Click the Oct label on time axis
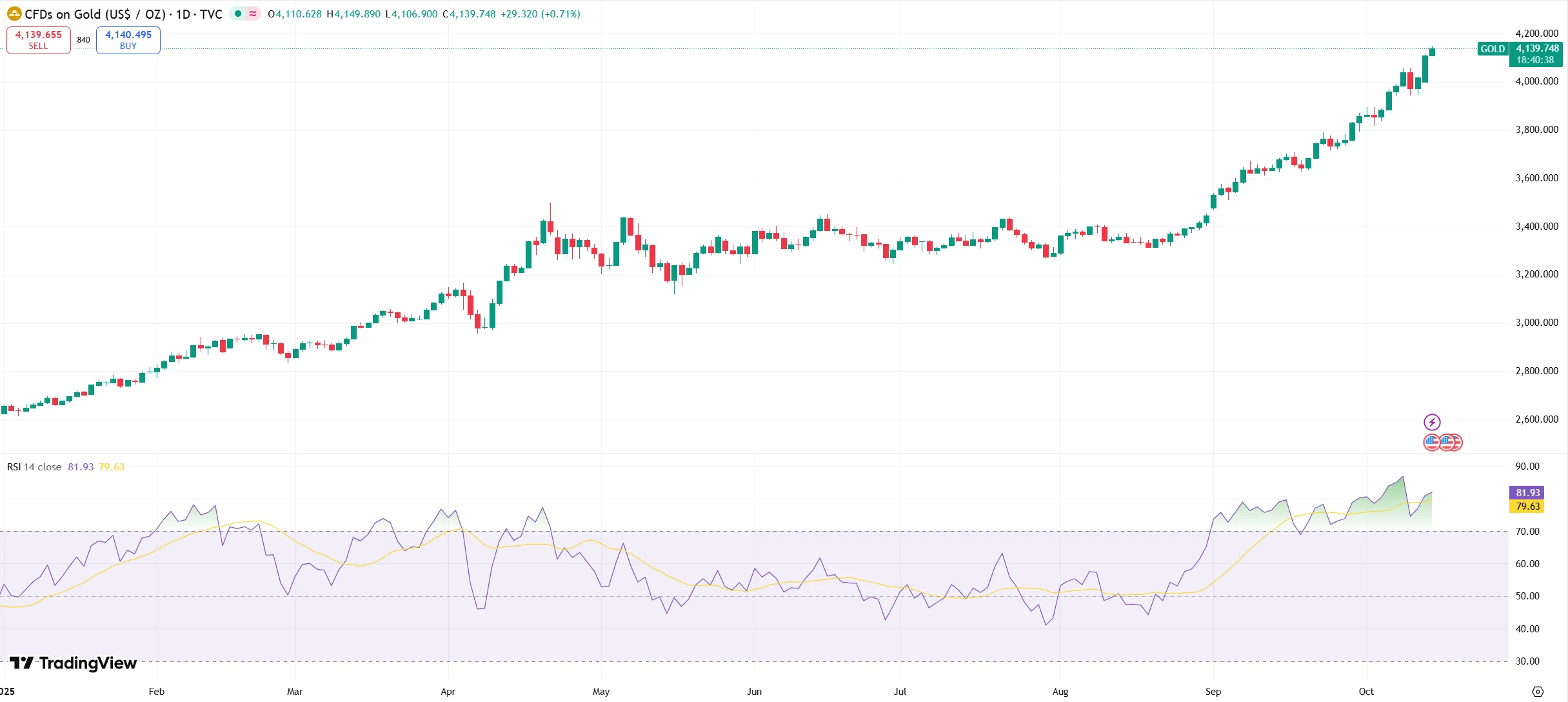1568x702 pixels. pos(1365,692)
